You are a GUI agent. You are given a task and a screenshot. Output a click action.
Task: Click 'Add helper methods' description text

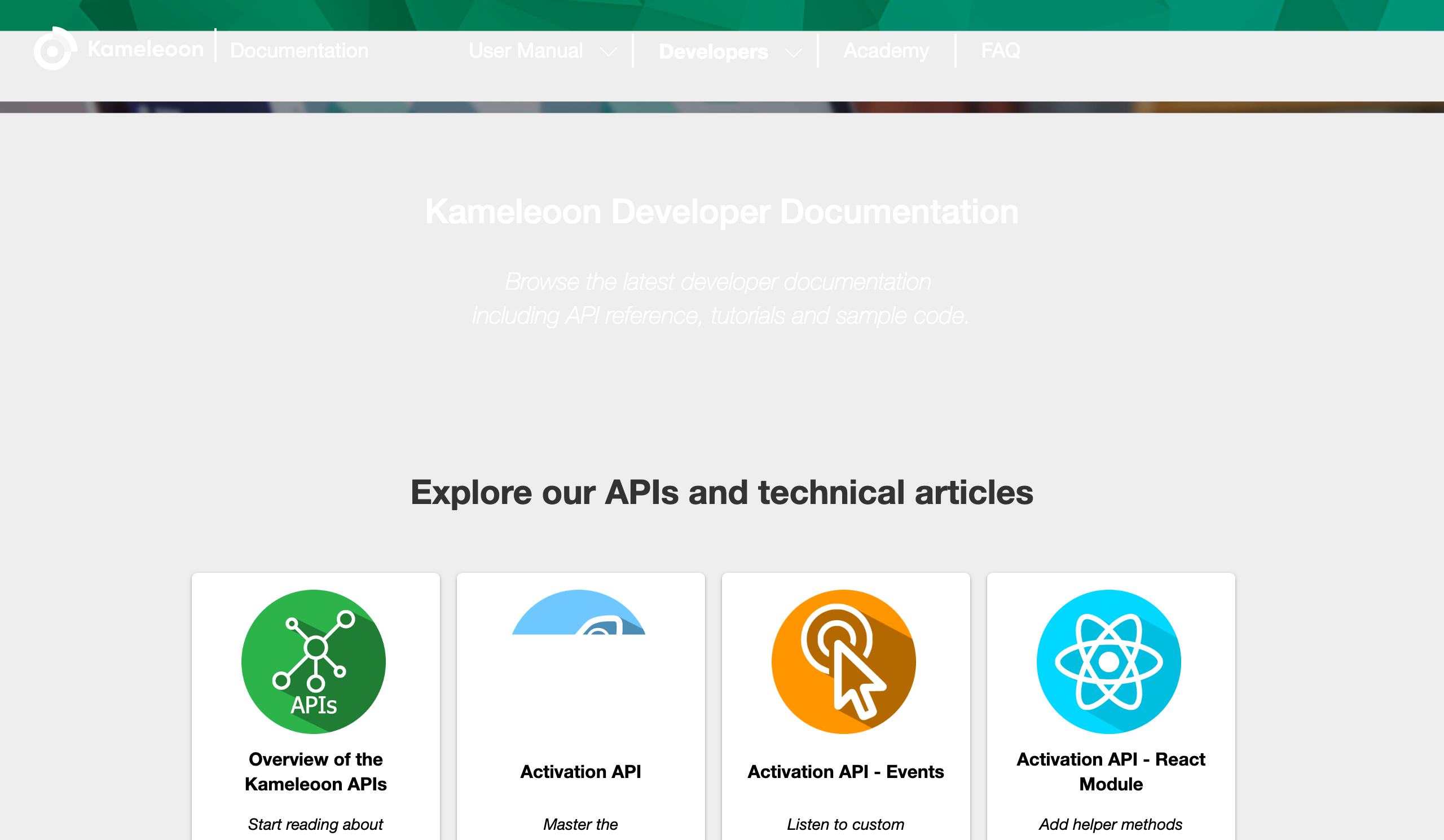tap(1111, 825)
